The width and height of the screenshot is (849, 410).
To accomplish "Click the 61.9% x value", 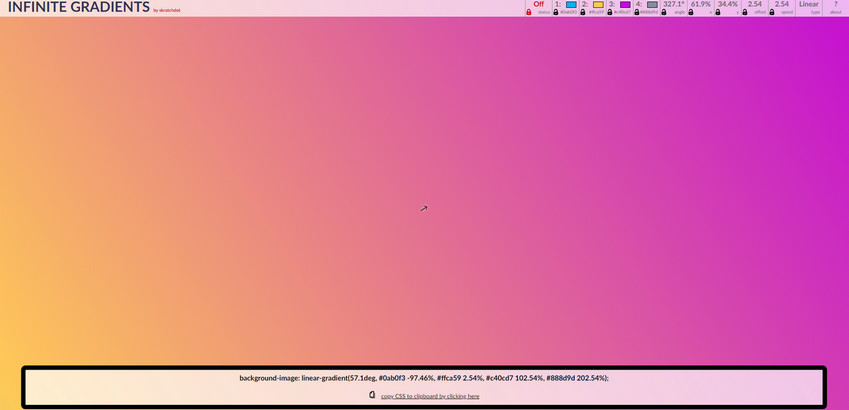I will pyautogui.click(x=701, y=4).
